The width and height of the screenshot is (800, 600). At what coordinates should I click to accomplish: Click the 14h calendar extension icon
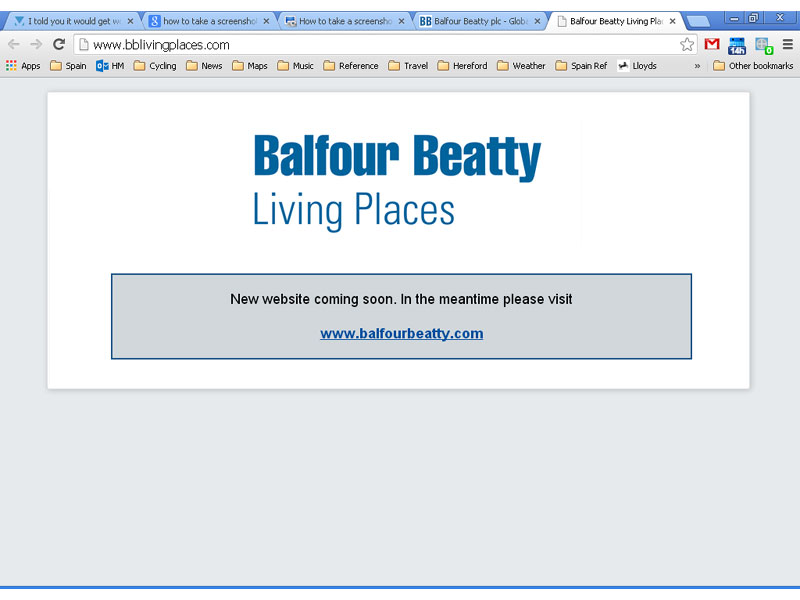pos(737,45)
